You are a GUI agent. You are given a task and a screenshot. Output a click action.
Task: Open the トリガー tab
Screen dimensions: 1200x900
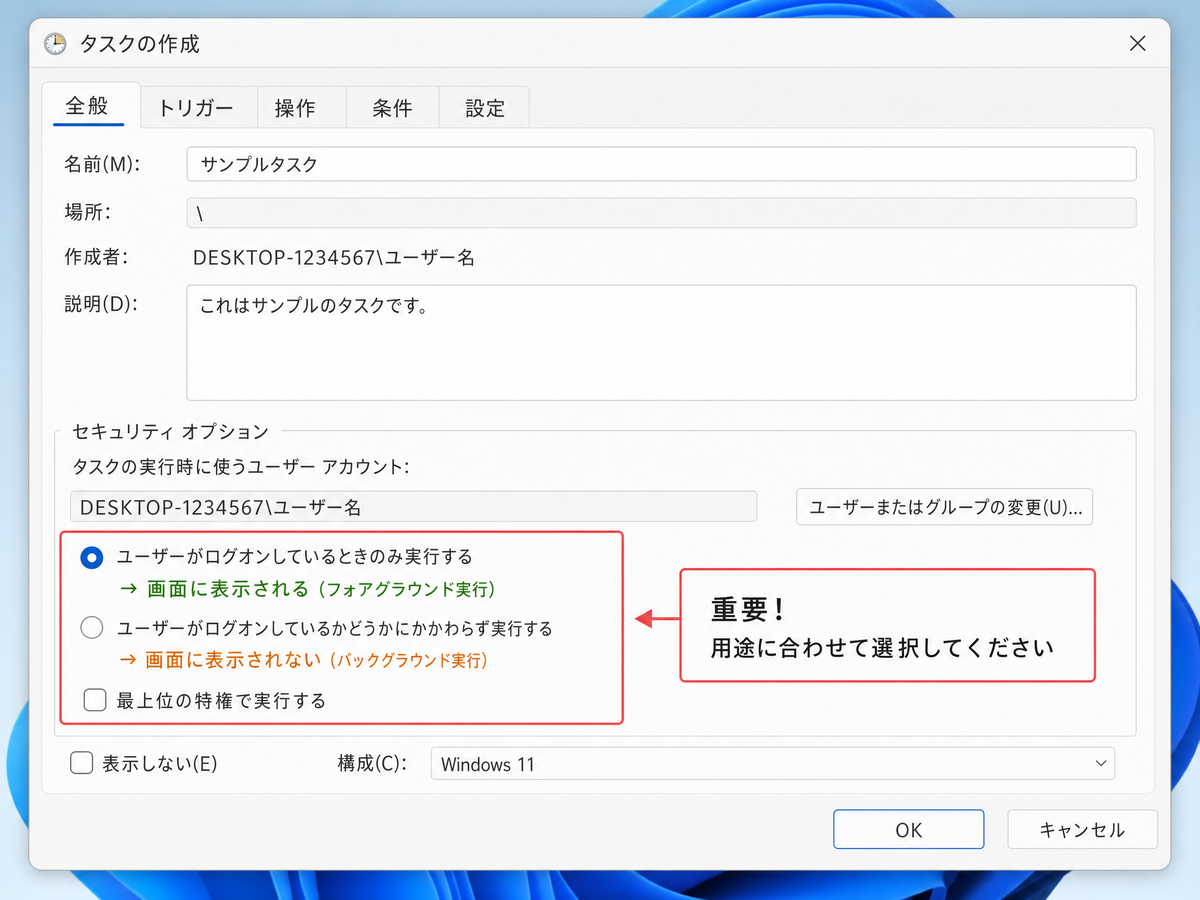tap(197, 108)
